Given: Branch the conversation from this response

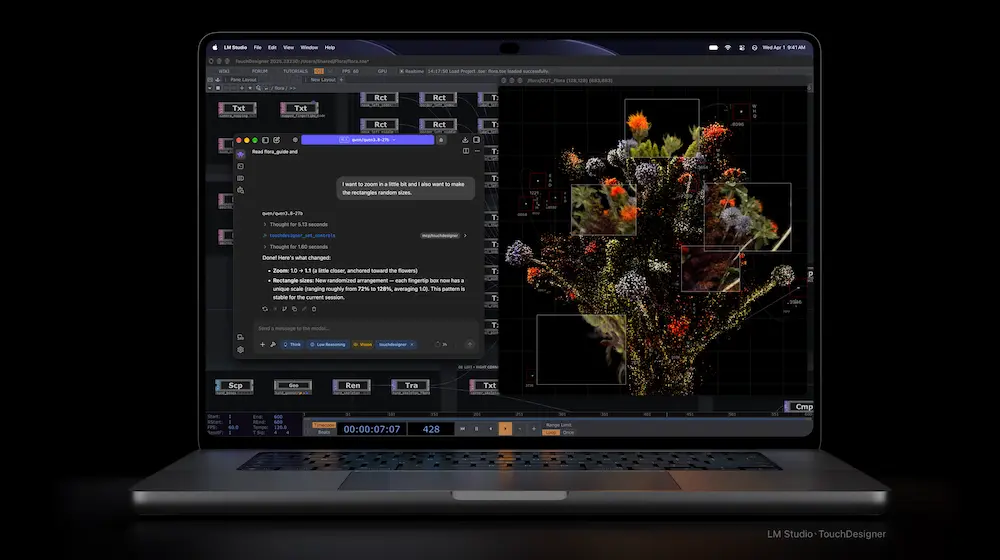Looking at the screenshot, I should pyautogui.click(x=284, y=309).
